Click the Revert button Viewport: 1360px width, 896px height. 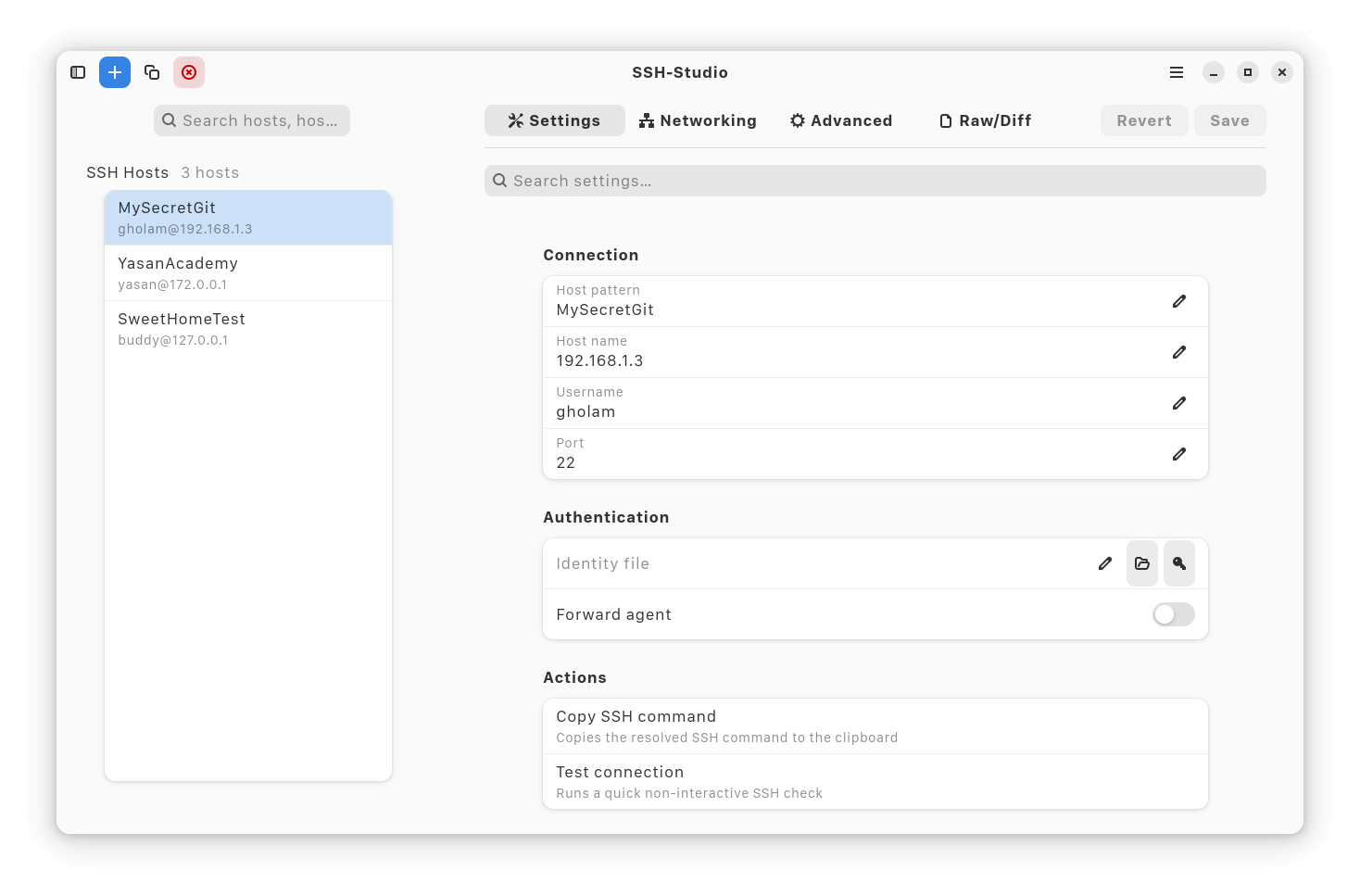coord(1144,120)
